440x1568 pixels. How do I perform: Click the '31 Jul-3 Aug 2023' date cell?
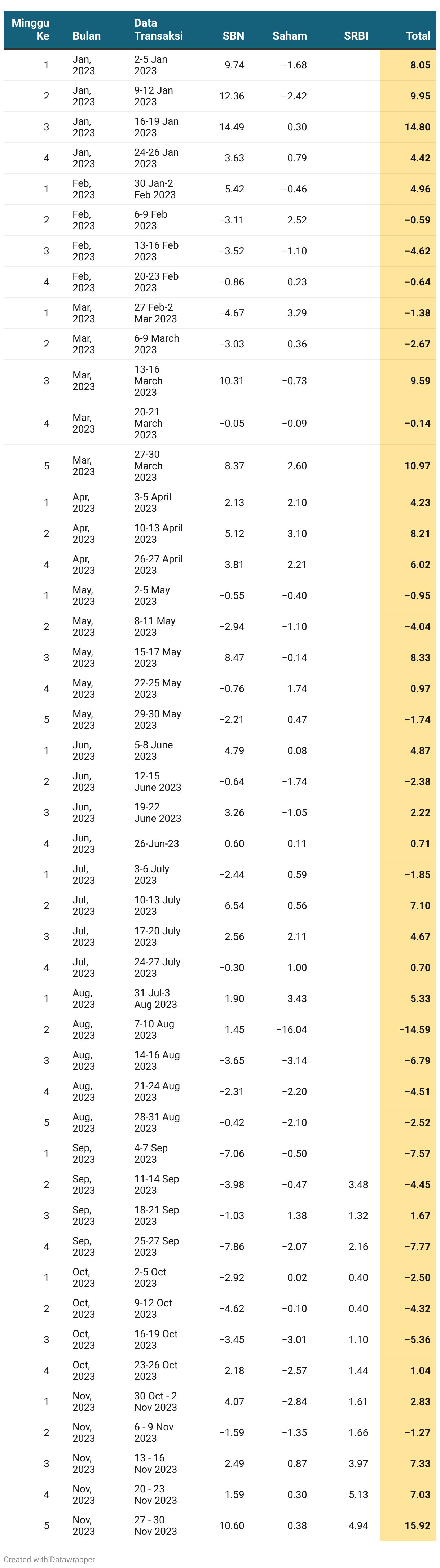click(x=155, y=998)
